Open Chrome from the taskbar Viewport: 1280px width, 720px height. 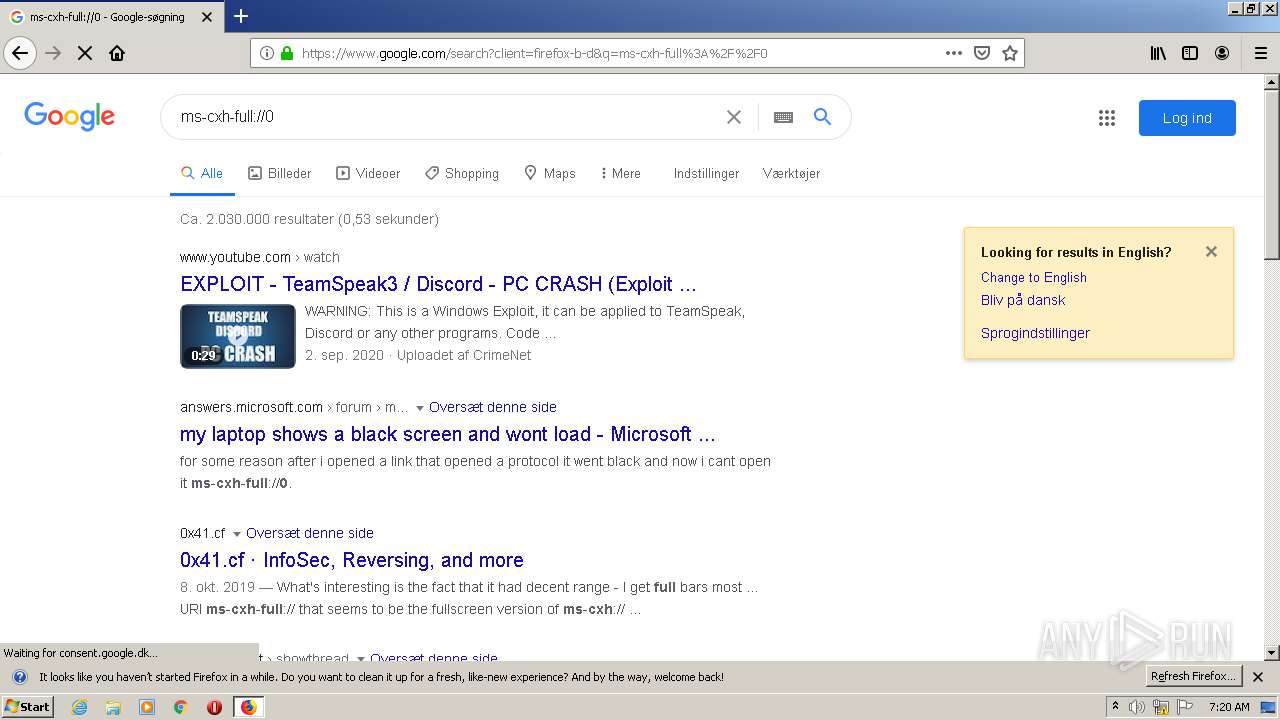180,707
